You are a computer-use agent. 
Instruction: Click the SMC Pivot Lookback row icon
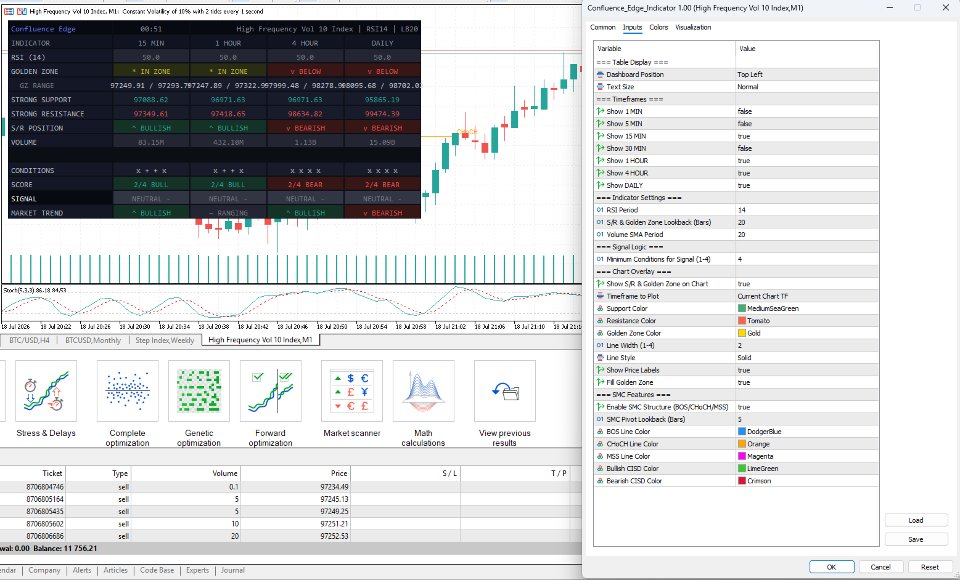pyautogui.click(x=600, y=419)
